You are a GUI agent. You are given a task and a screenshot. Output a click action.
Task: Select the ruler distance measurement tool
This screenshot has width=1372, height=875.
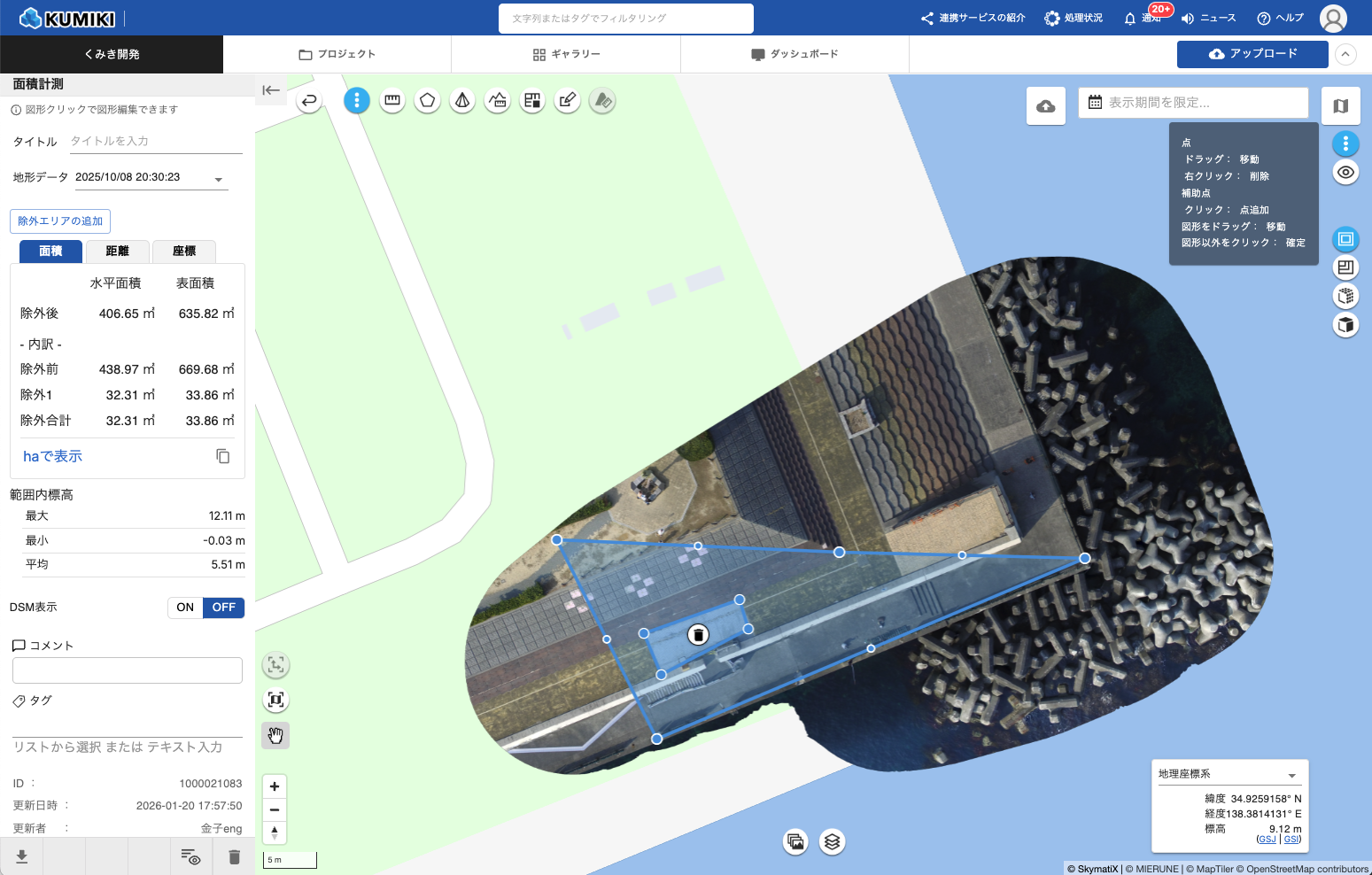(392, 101)
